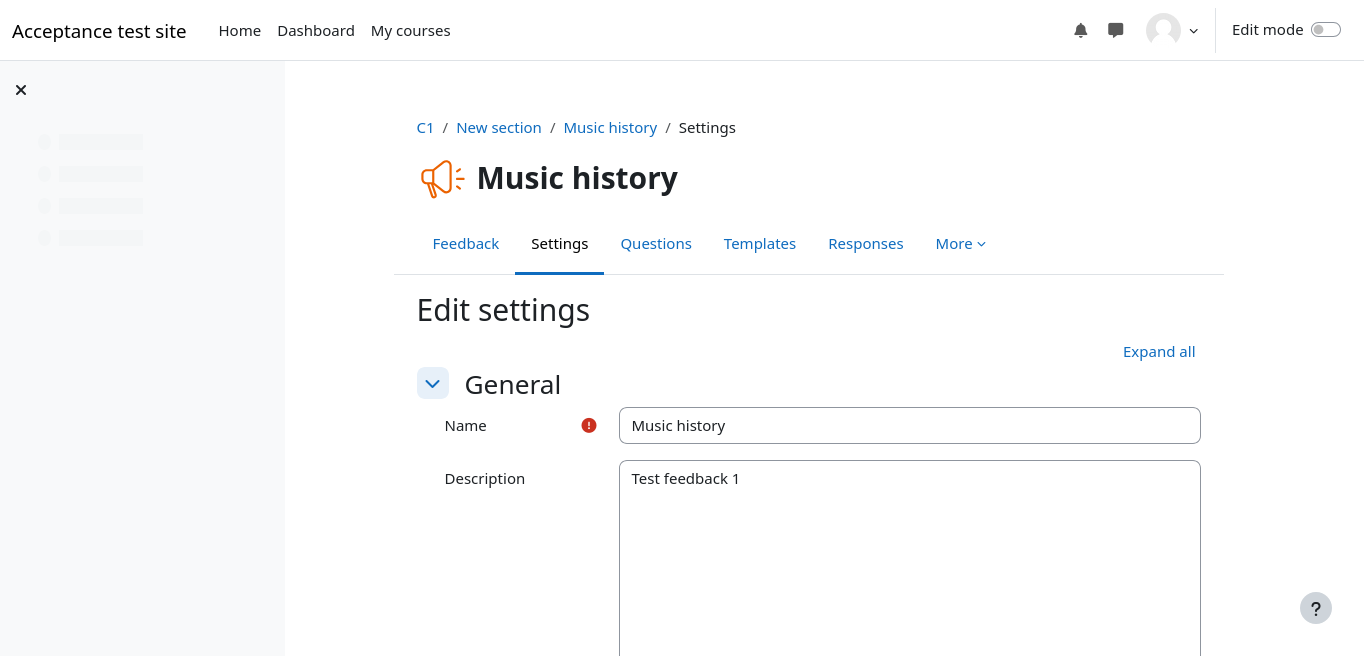Viewport: 1364px width, 656px height.
Task: Open the help question mark button
Action: (1315, 608)
